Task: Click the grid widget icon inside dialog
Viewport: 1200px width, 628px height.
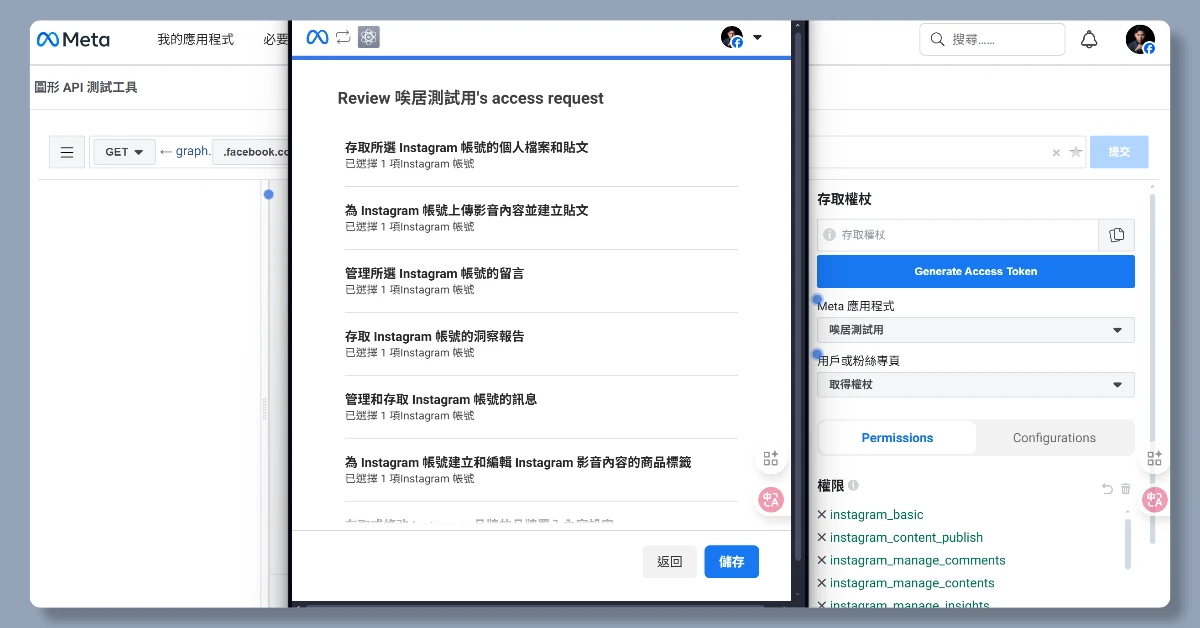Action: [771, 459]
